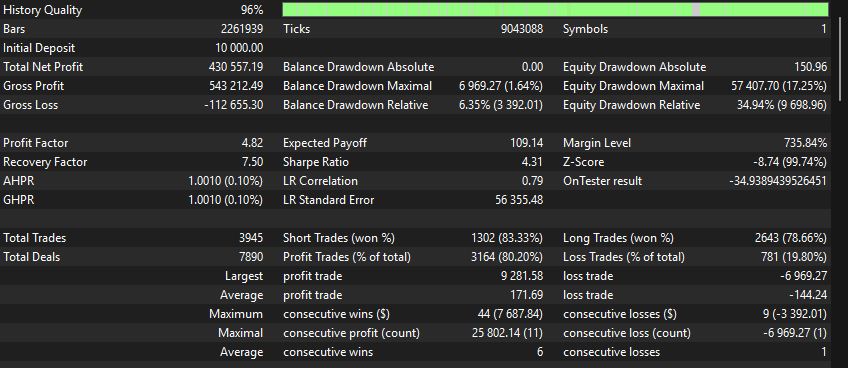This screenshot has width=848, height=368.
Task: Click consecutive losses value 9 (-3 392.01)
Action: (x=794, y=314)
